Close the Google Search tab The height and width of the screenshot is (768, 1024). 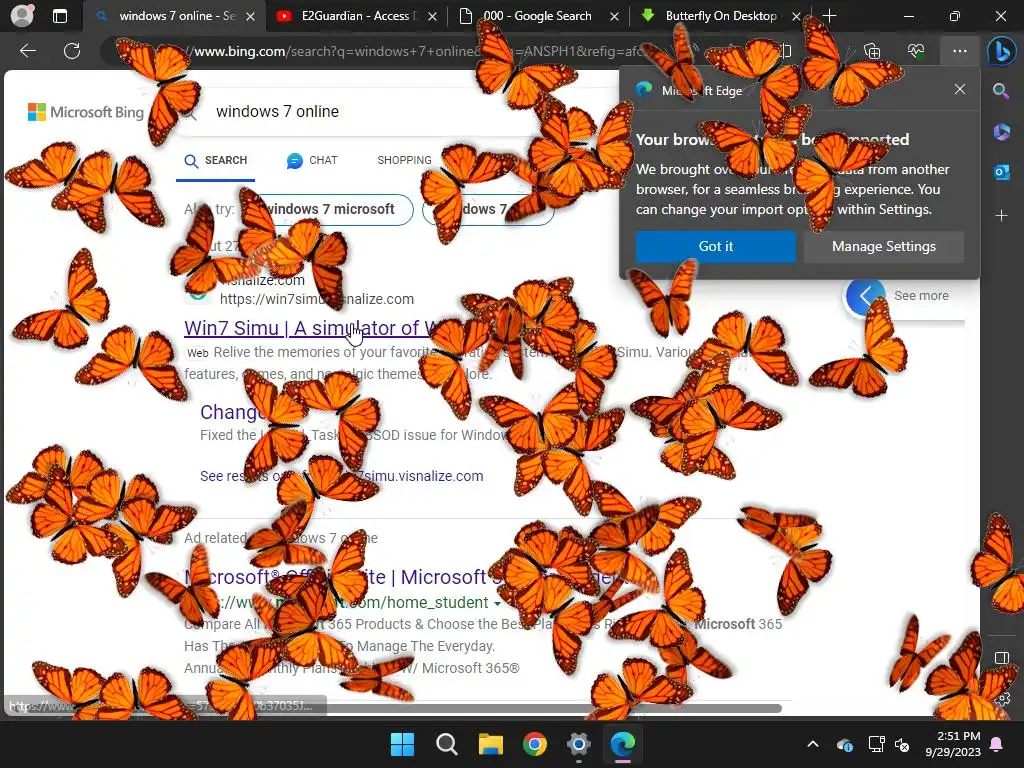(x=614, y=16)
